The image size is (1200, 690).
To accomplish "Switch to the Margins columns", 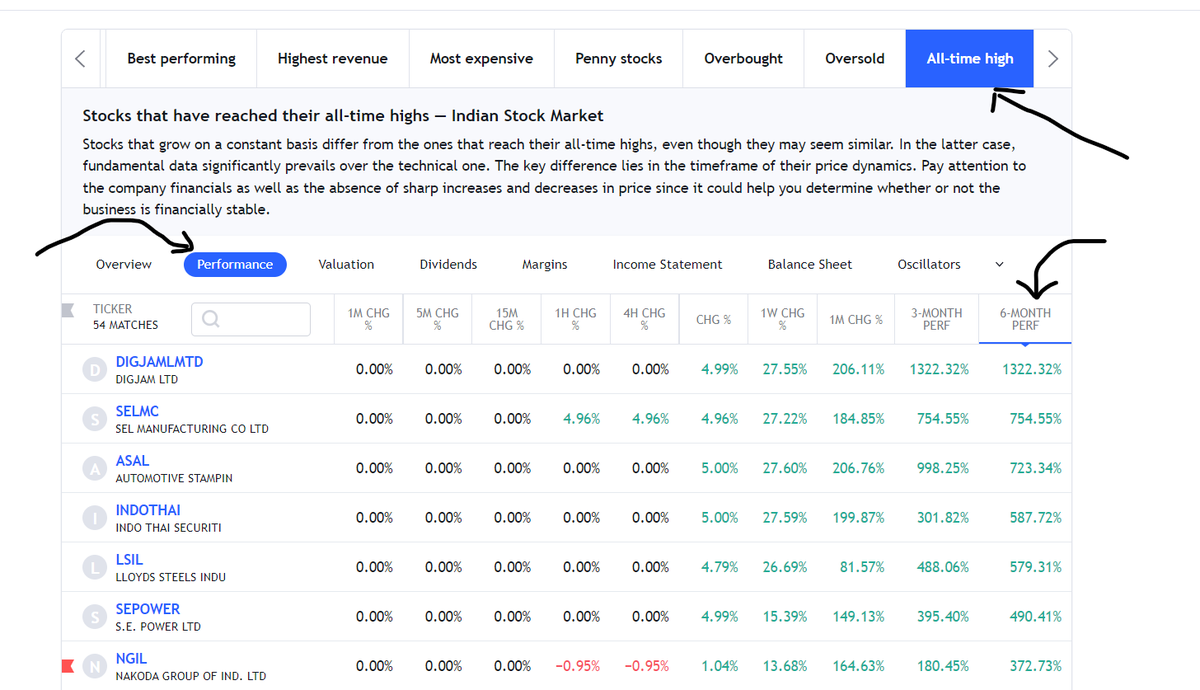I will (x=544, y=264).
